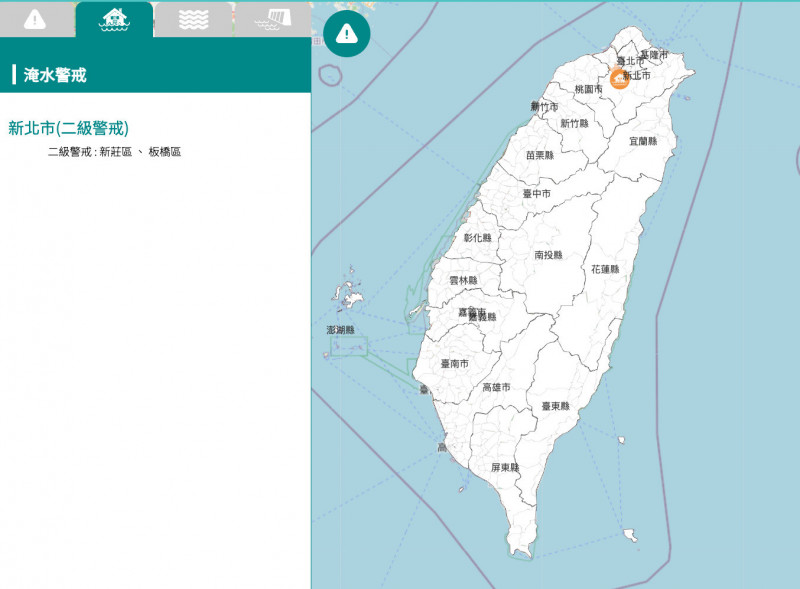
Task: Switch to the river water level tab
Action: (193, 19)
